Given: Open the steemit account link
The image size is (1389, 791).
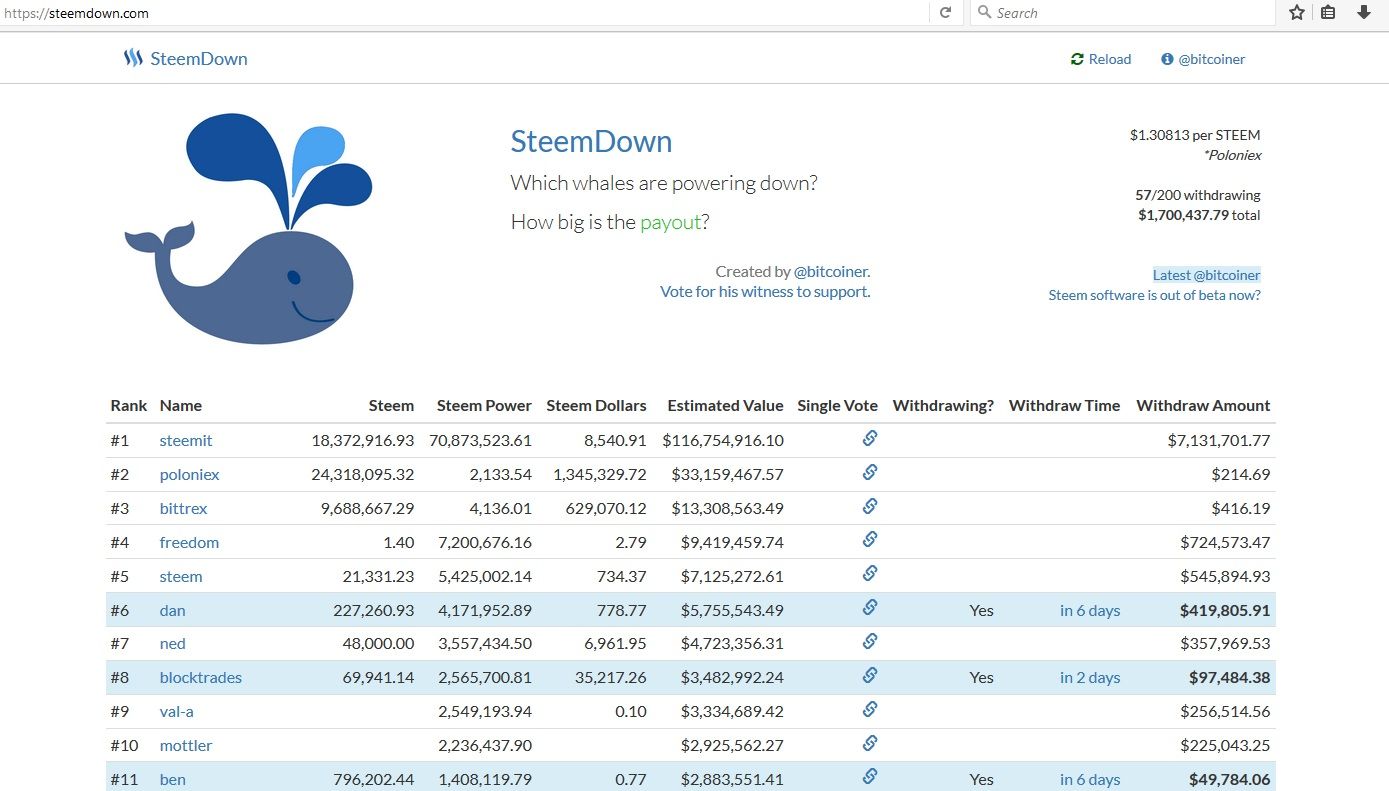Looking at the screenshot, I should tap(186, 440).
